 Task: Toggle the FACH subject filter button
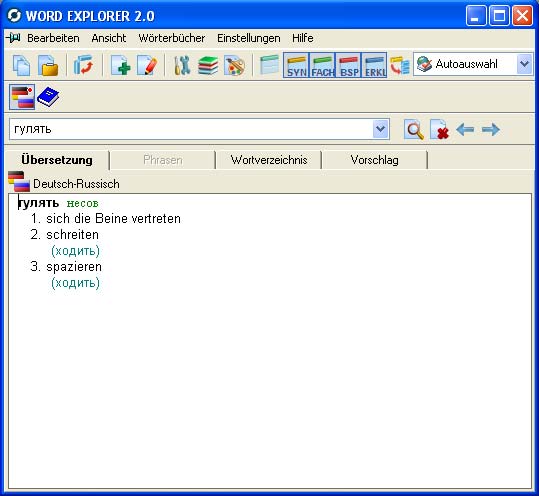click(322, 65)
